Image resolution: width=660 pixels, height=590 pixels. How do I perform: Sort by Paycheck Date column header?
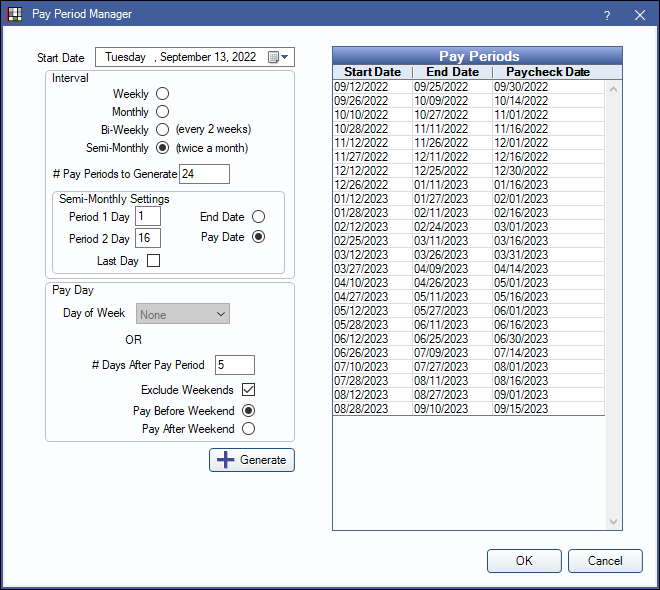point(547,72)
